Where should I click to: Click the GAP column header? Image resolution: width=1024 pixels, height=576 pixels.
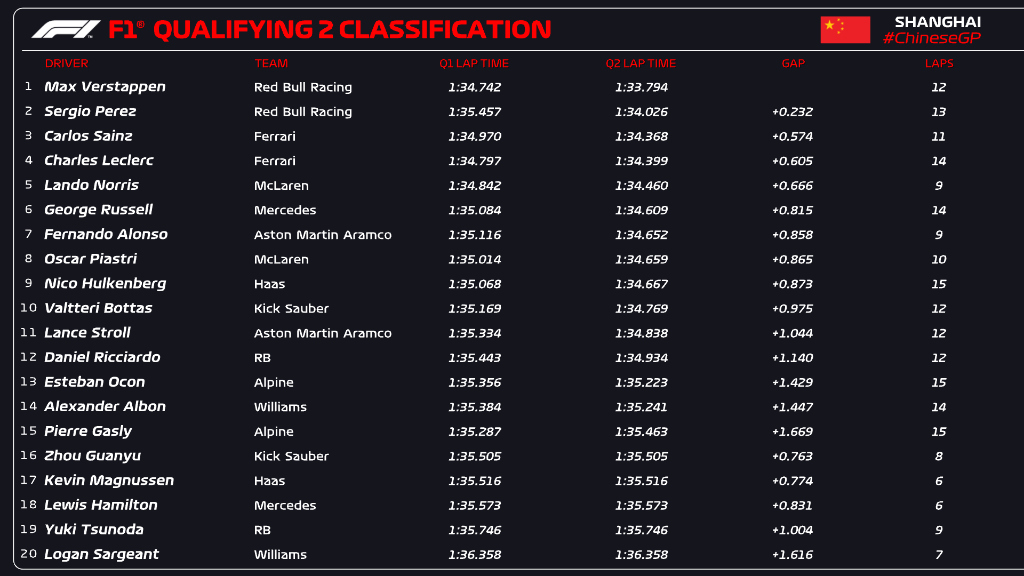(793, 63)
